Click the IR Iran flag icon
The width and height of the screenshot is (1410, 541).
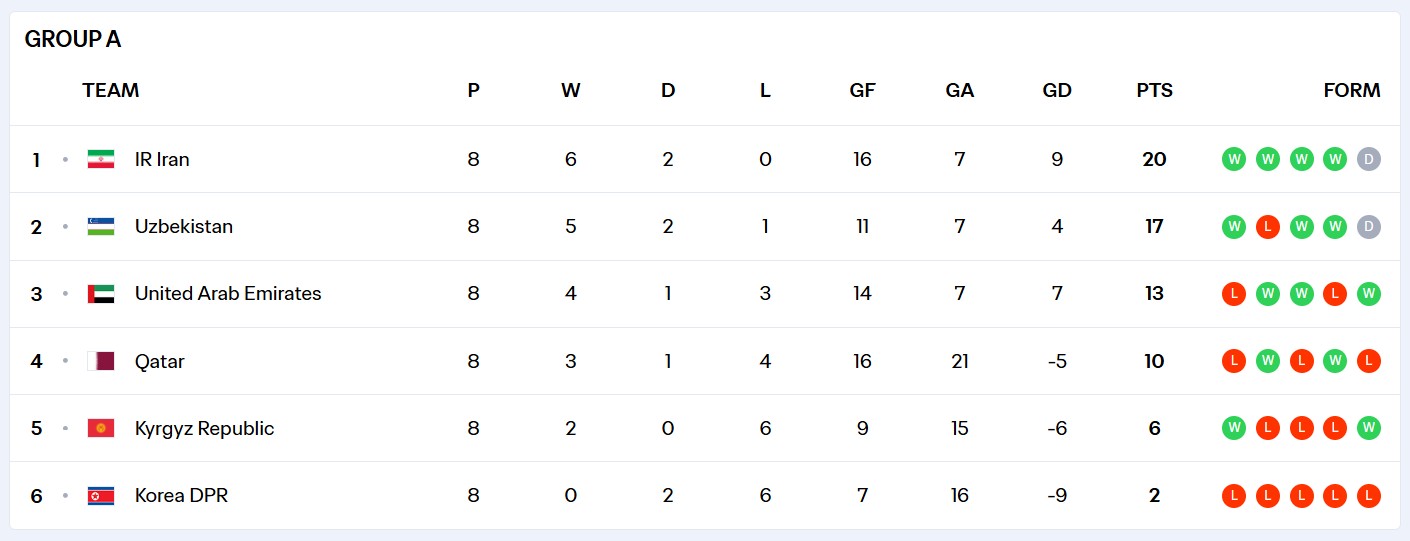point(101,159)
